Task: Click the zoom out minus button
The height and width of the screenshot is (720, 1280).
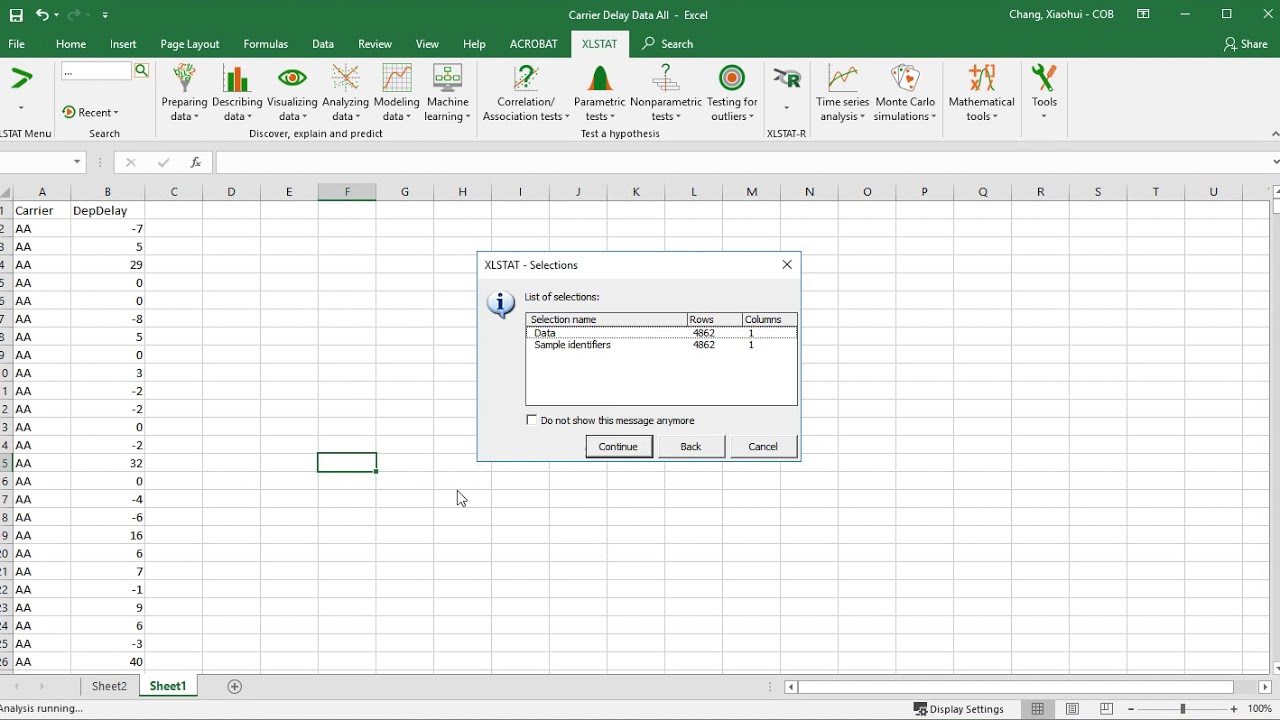Action: (1131, 709)
